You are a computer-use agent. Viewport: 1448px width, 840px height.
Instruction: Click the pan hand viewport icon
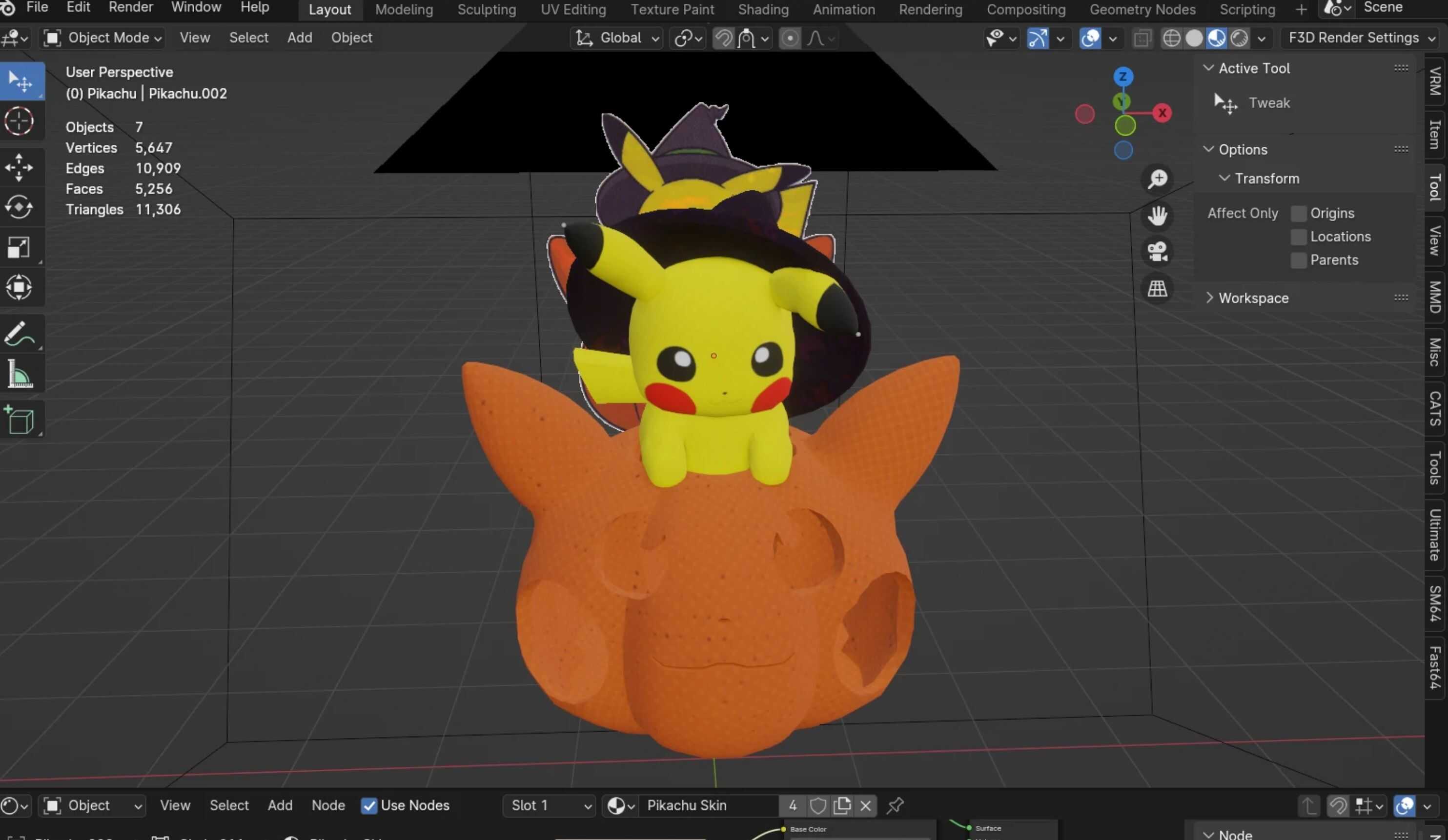(x=1157, y=216)
